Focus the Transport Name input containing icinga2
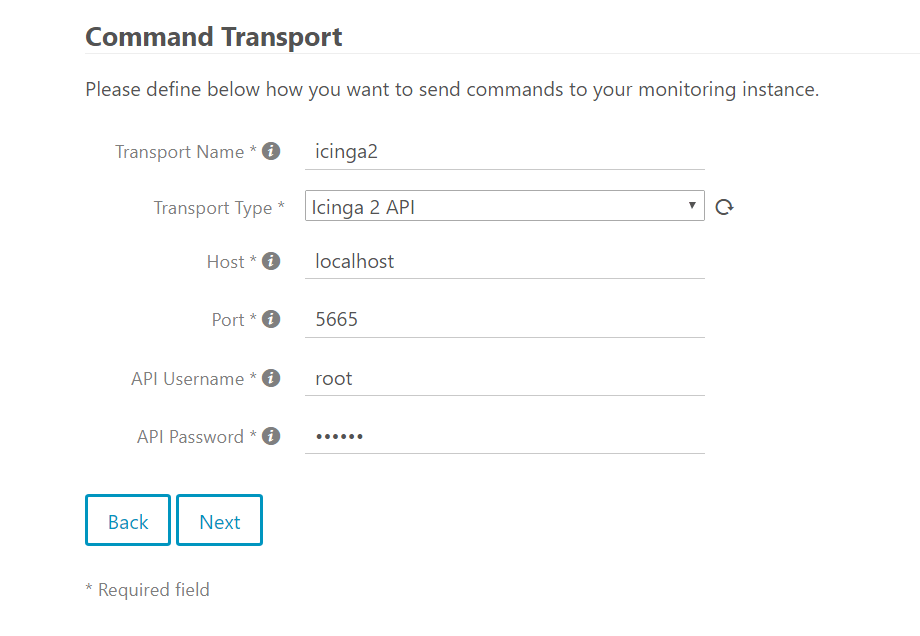This screenshot has height=636, width=920. pyautogui.click(x=504, y=152)
